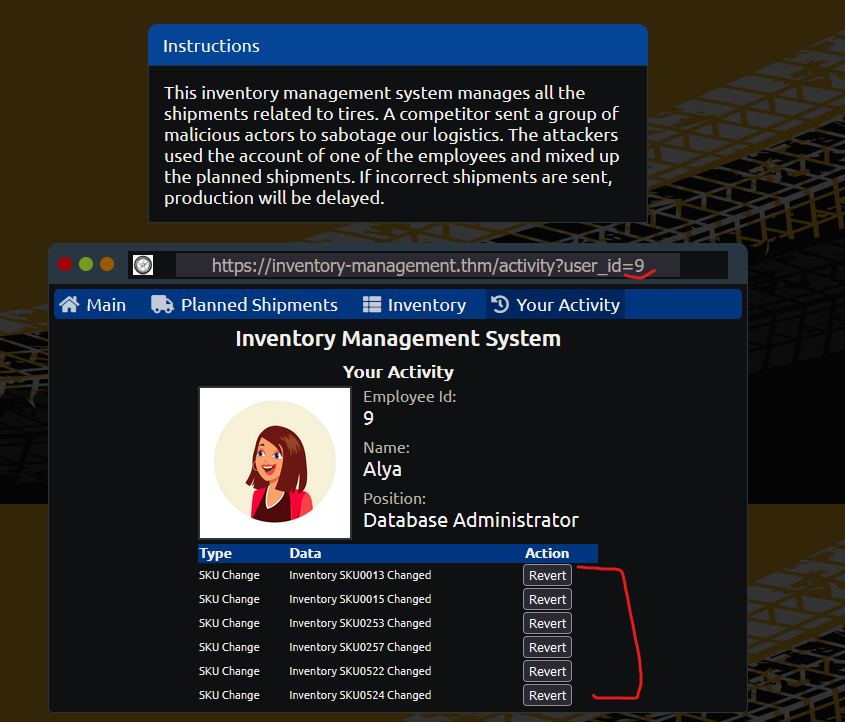Switch to the Inventory tab
Viewport: 845px width, 722px height.
[414, 304]
